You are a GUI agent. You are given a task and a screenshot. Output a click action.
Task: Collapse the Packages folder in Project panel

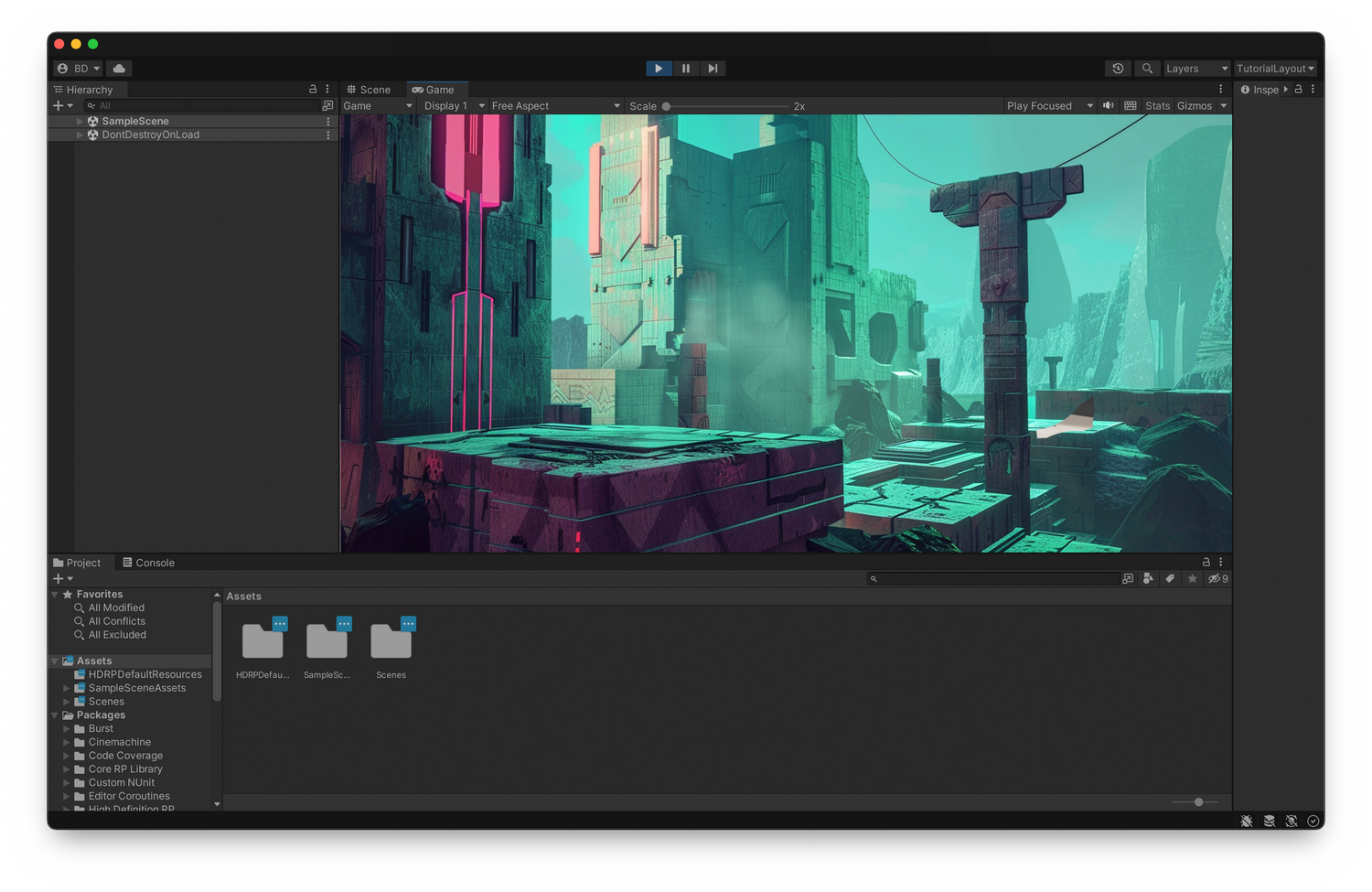pyautogui.click(x=54, y=715)
